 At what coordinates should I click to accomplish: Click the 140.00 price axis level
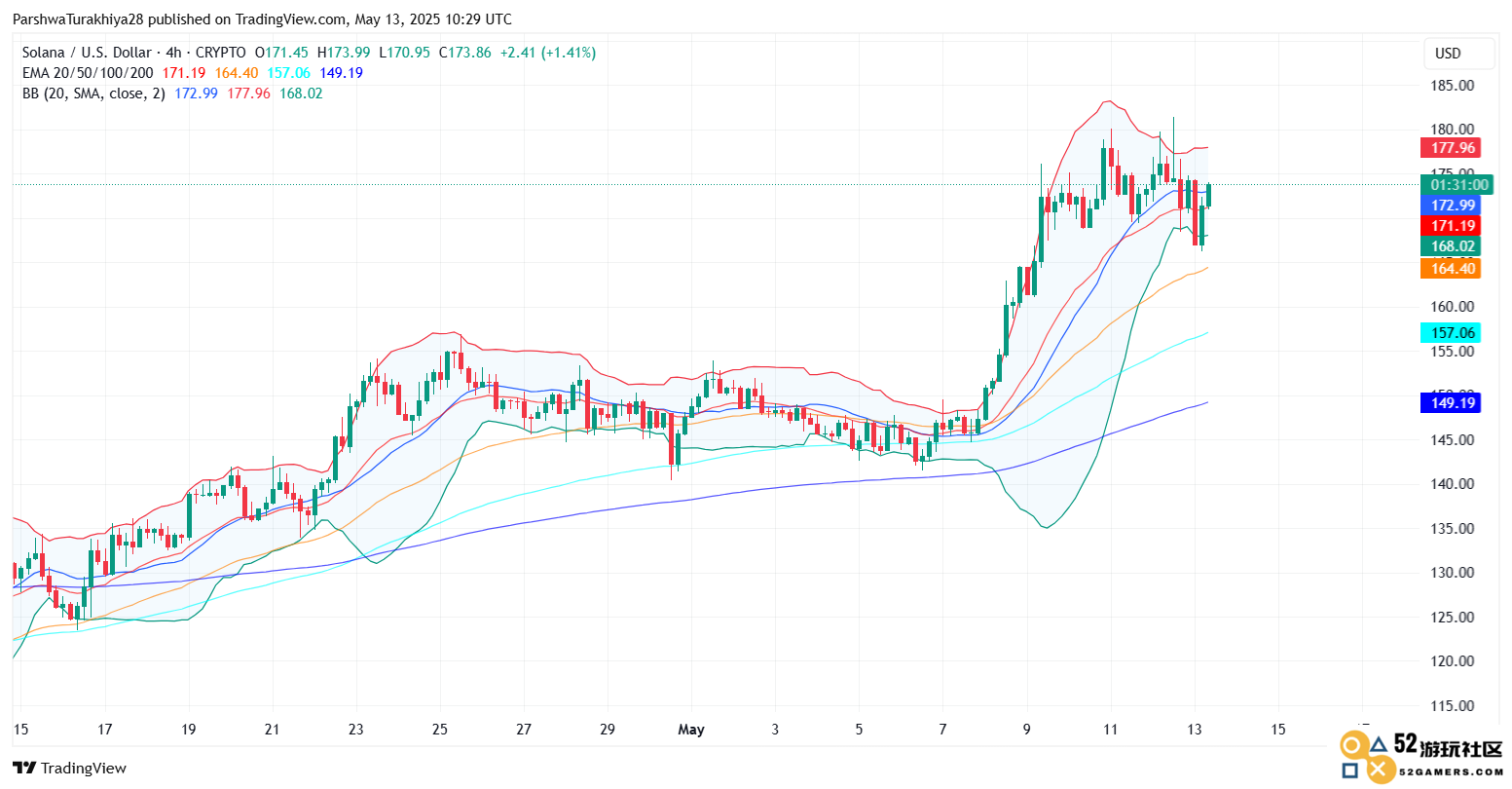pos(1453,484)
